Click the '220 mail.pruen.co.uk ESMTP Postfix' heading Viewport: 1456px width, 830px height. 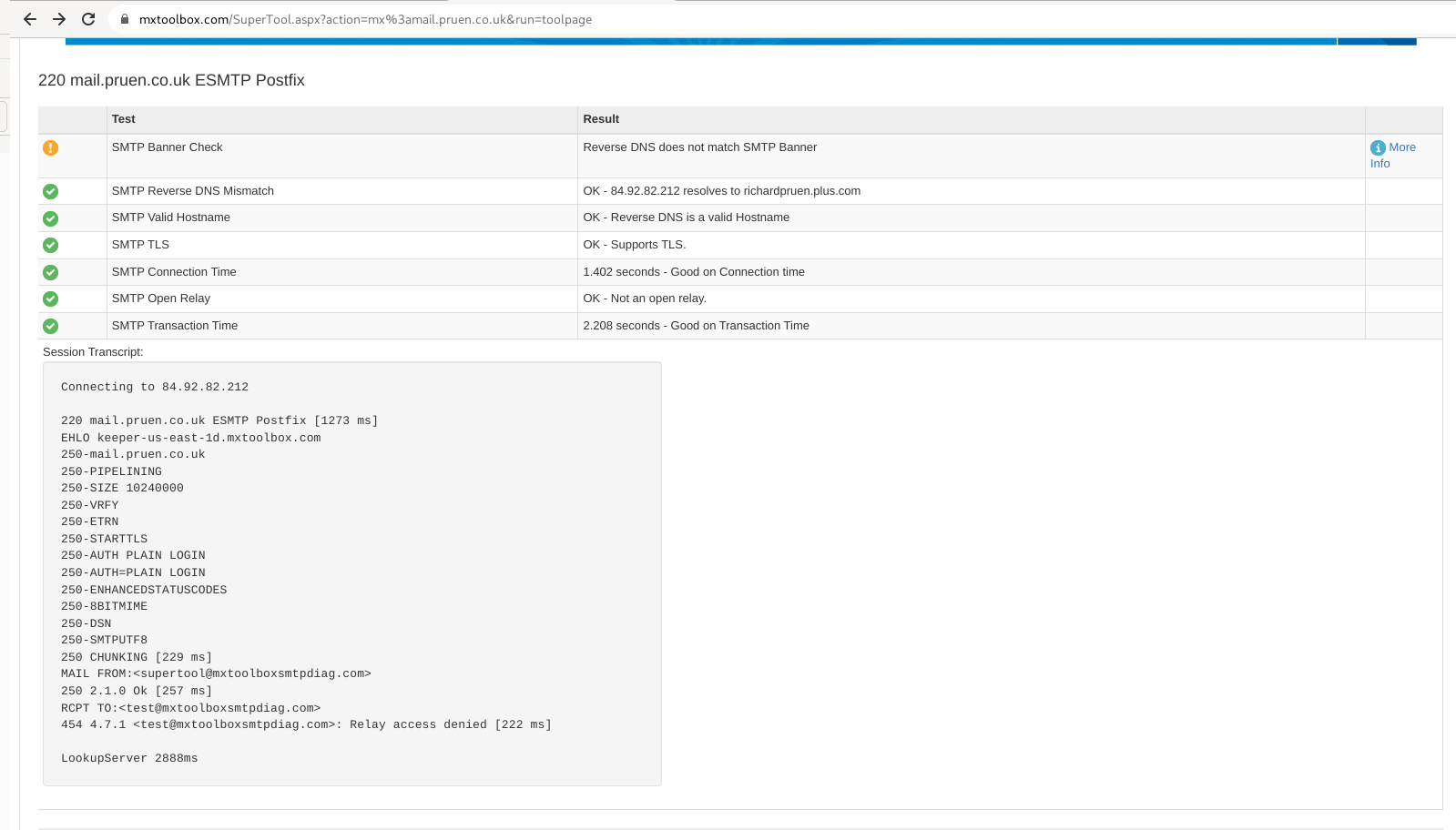[171, 80]
